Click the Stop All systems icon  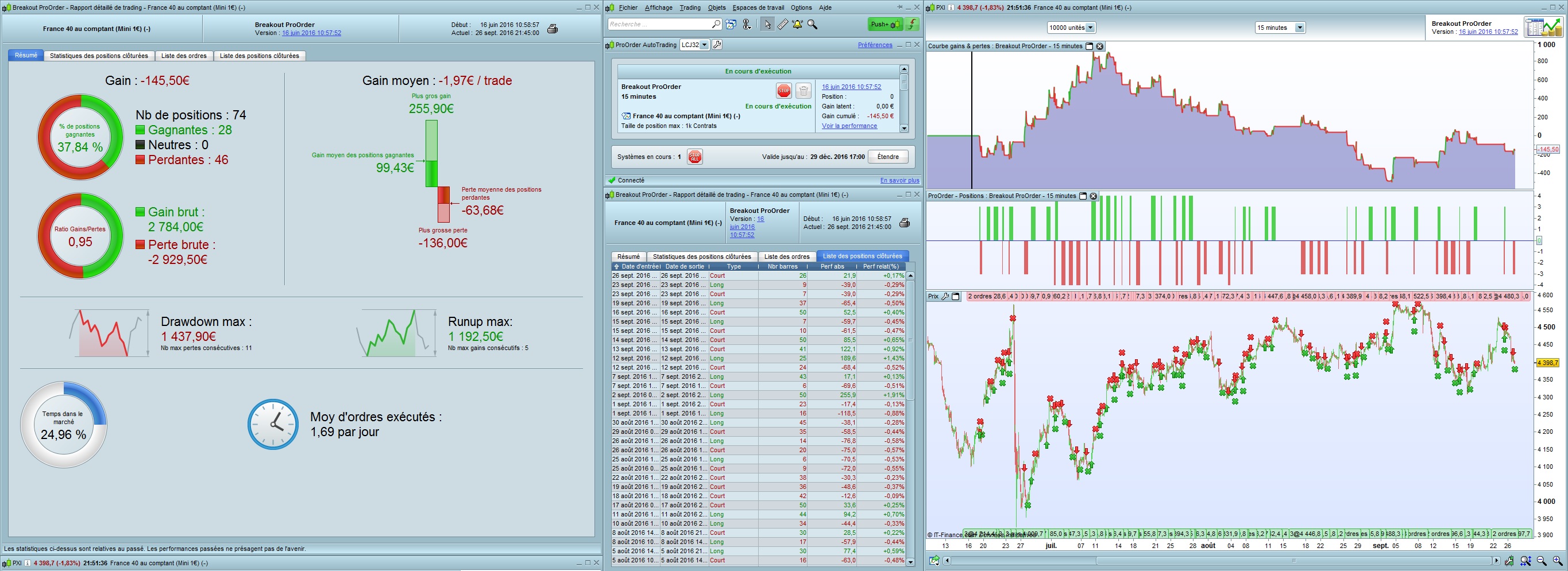[x=694, y=157]
